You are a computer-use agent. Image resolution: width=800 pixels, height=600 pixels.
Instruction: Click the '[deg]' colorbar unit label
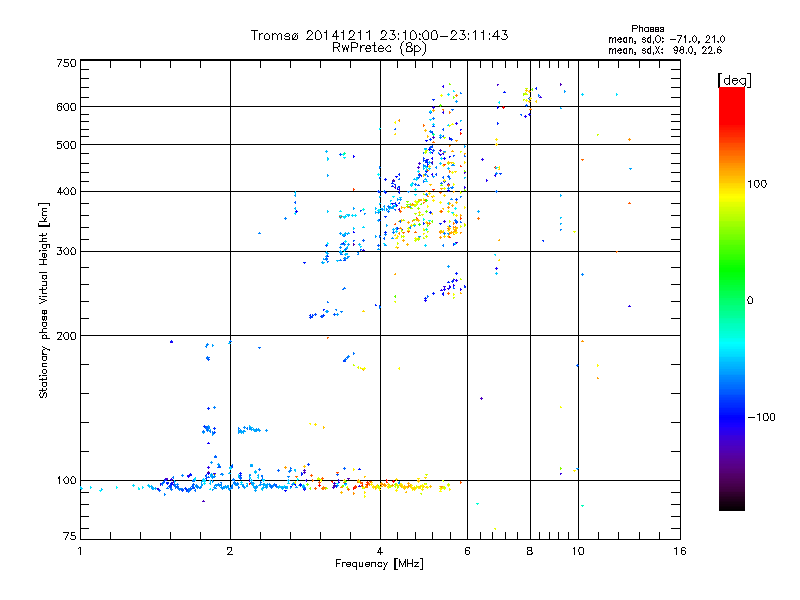tap(734, 80)
